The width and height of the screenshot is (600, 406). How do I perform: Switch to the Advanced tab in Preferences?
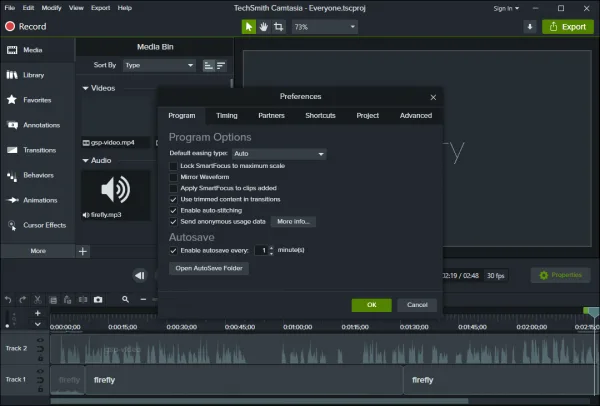pos(416,116)
